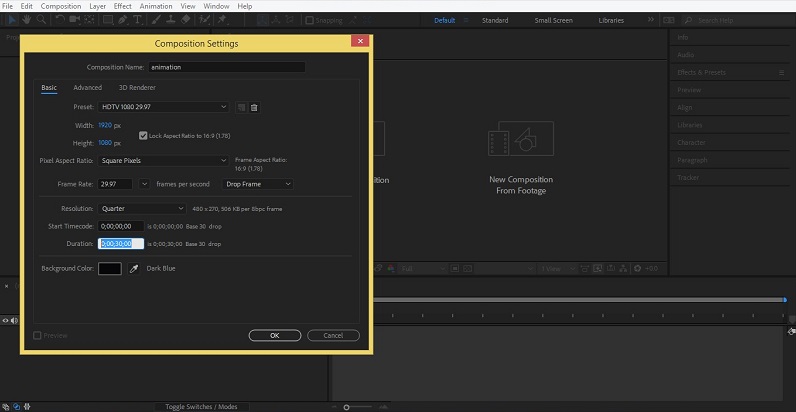Select the Eraser tool
Image resolution: width=796 pixels, height=412 pixels.
(x=185, y=19)
